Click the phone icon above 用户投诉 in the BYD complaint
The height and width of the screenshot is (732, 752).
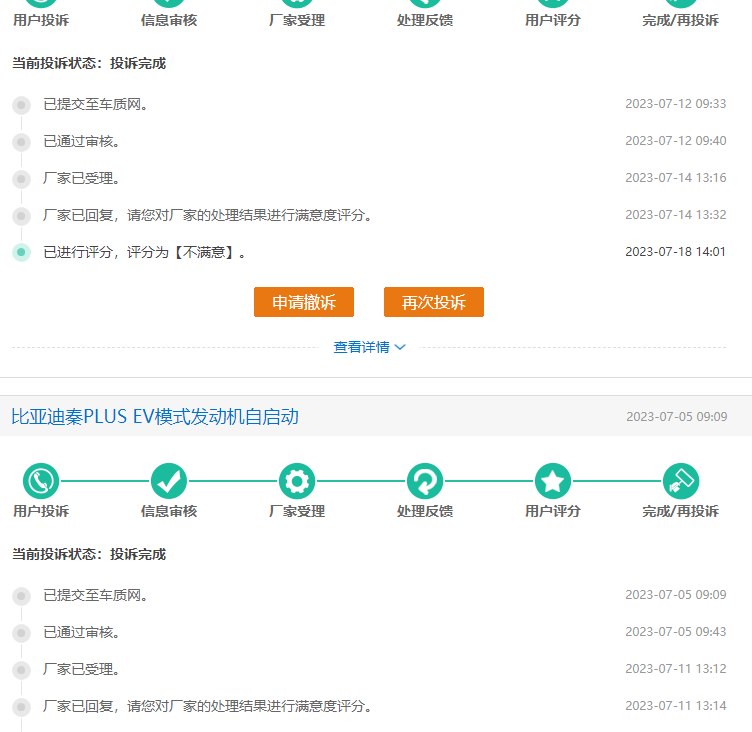pos(41,481)
